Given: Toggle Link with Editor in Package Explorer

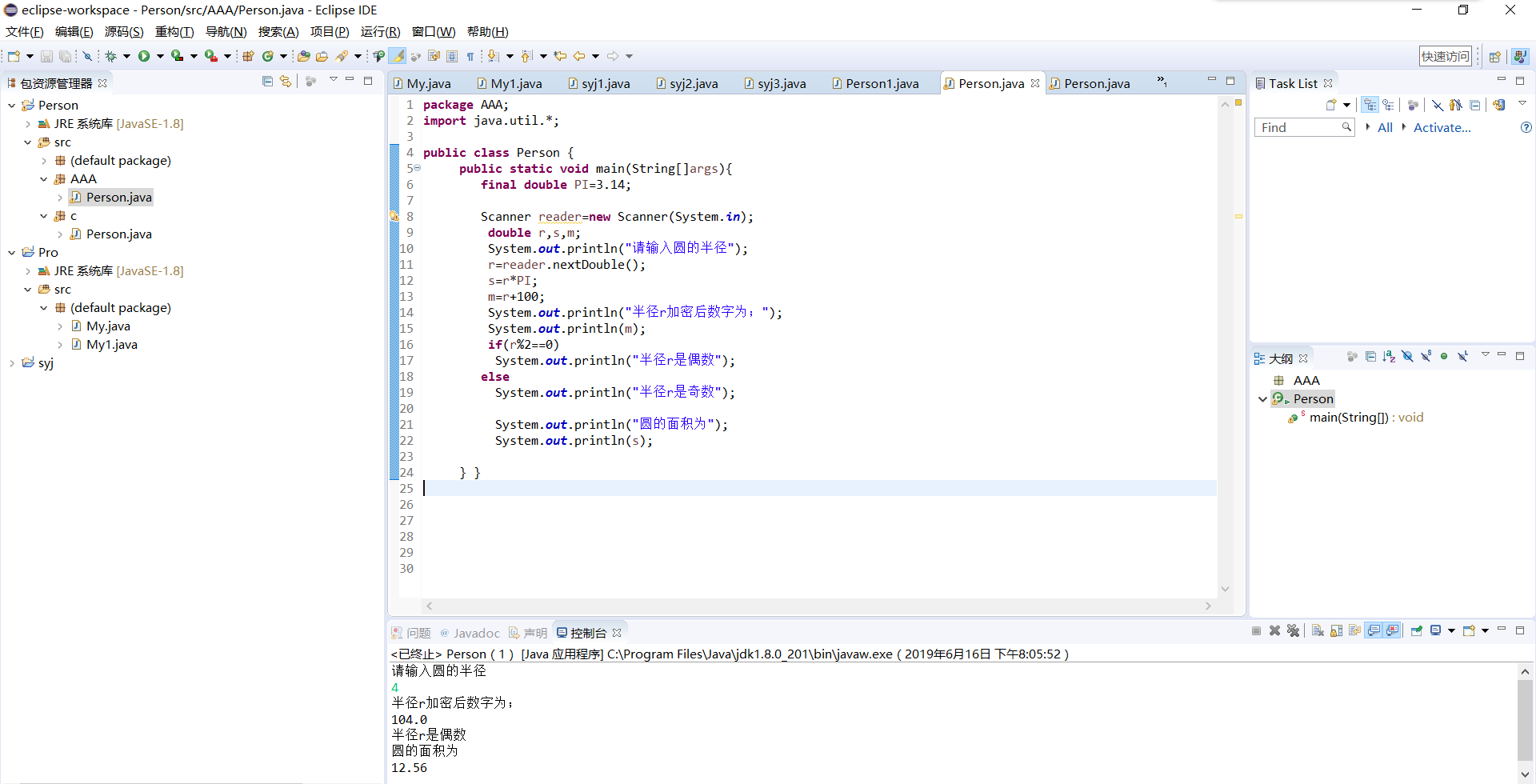Looking at the screenshot, I should [x=286, y=82].
